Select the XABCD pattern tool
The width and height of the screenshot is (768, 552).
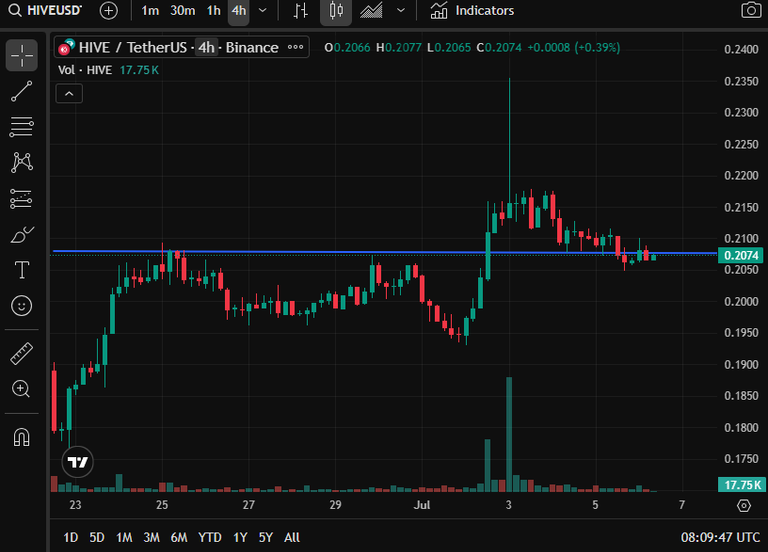[x=22, y=162]
